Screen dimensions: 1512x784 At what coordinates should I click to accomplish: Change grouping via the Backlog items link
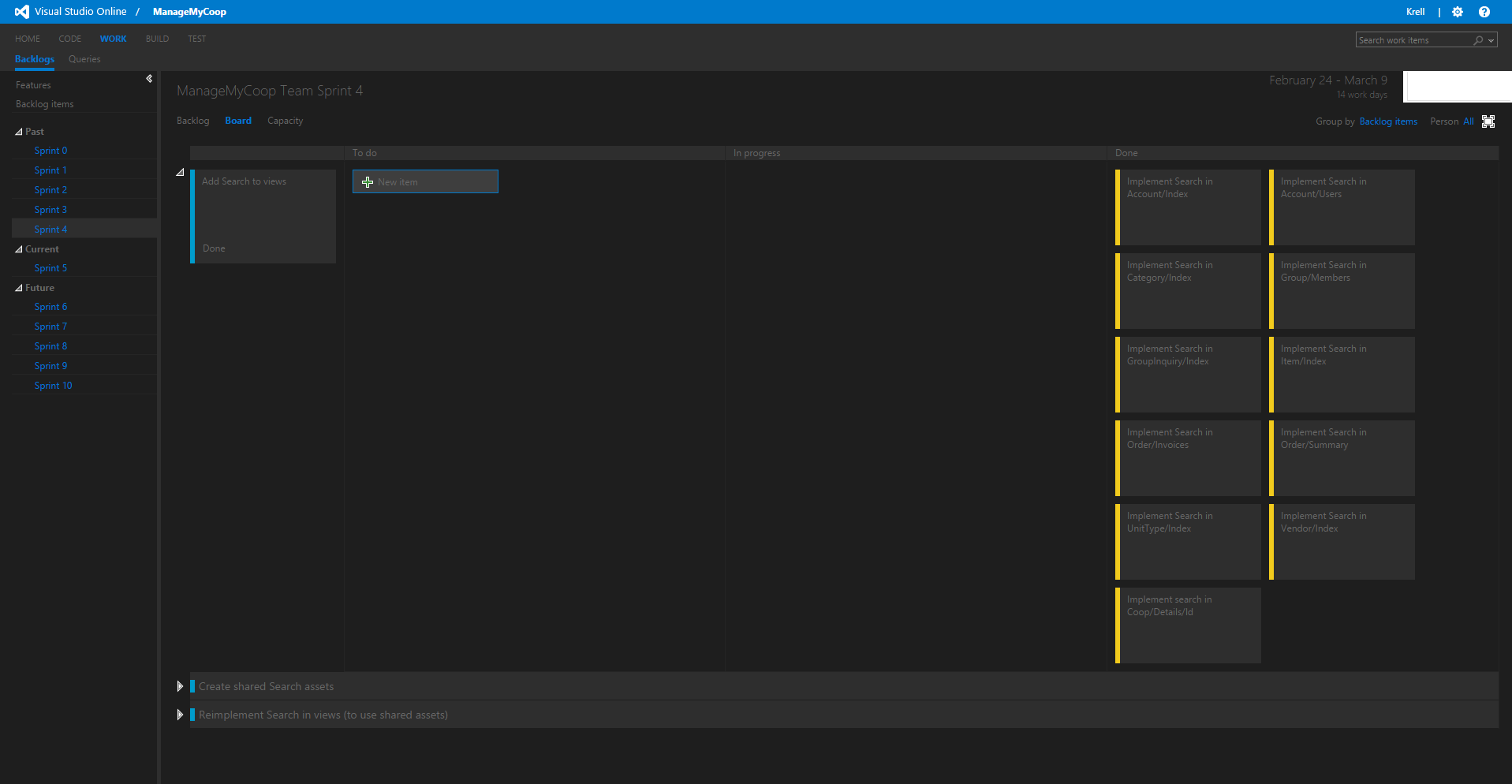coord(1388,121)
